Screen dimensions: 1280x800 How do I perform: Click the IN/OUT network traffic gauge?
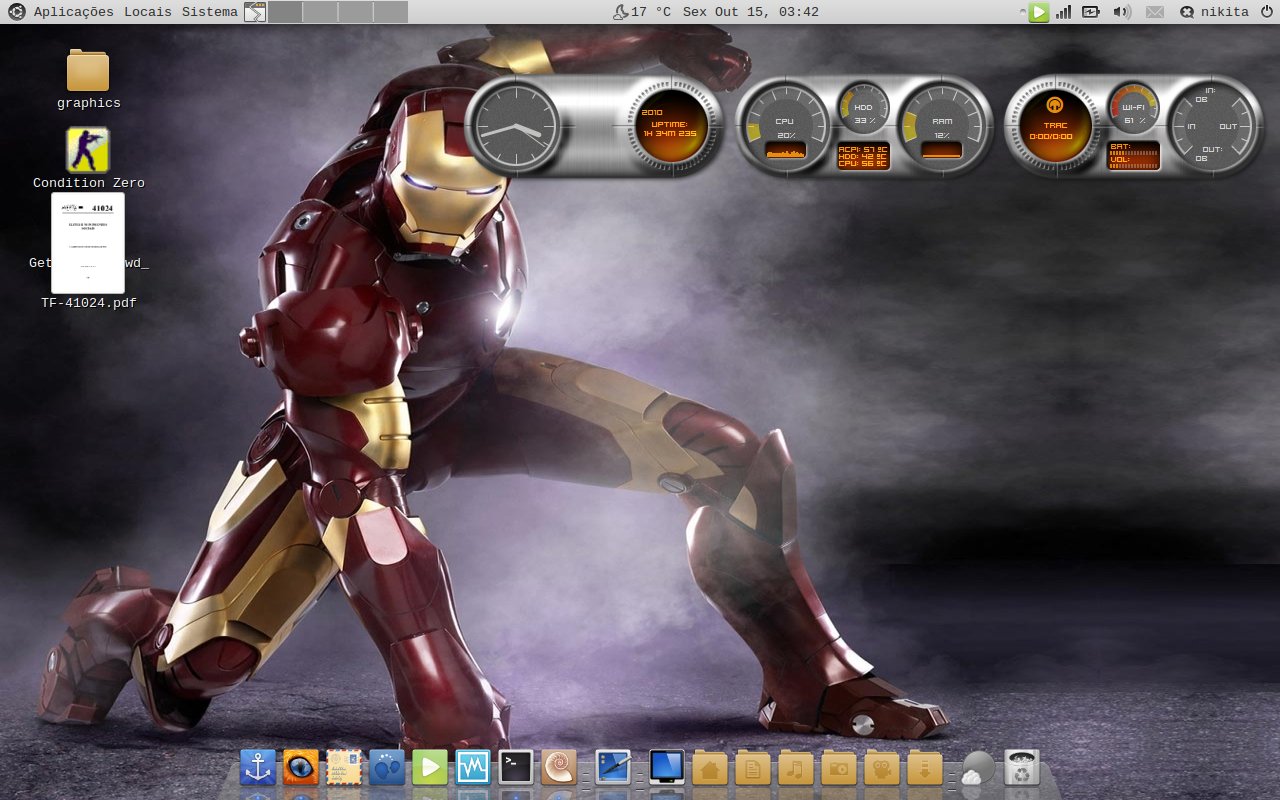click(x=1213, y=127)
